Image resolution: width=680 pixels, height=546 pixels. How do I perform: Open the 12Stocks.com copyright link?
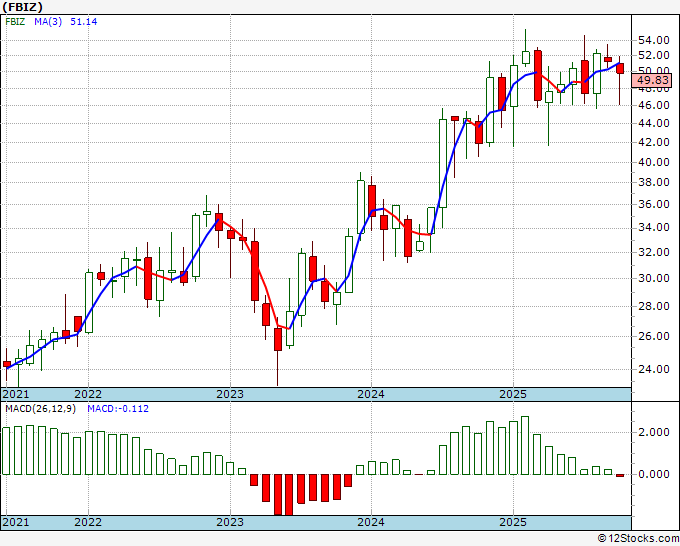pos(638,539)
